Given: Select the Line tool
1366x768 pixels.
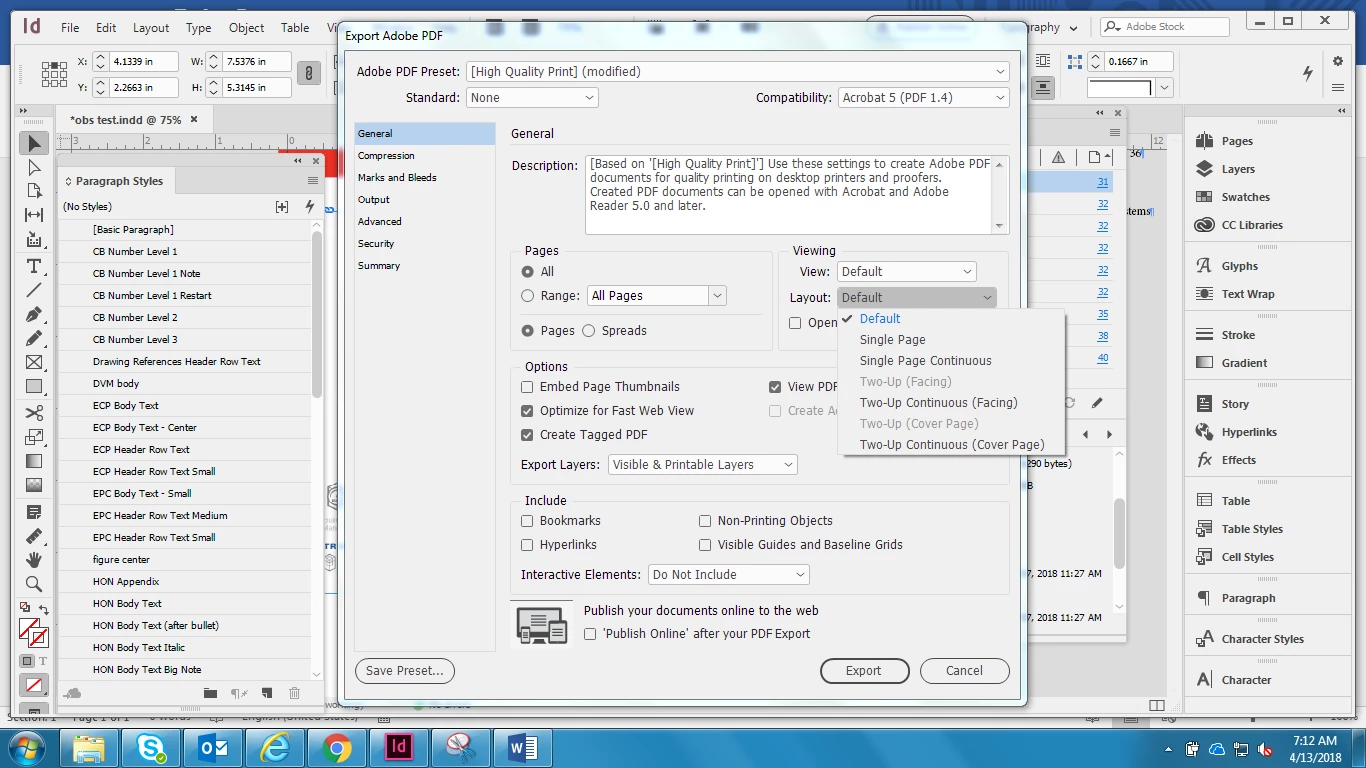Looking at the screenshot, I should [34, 290].
